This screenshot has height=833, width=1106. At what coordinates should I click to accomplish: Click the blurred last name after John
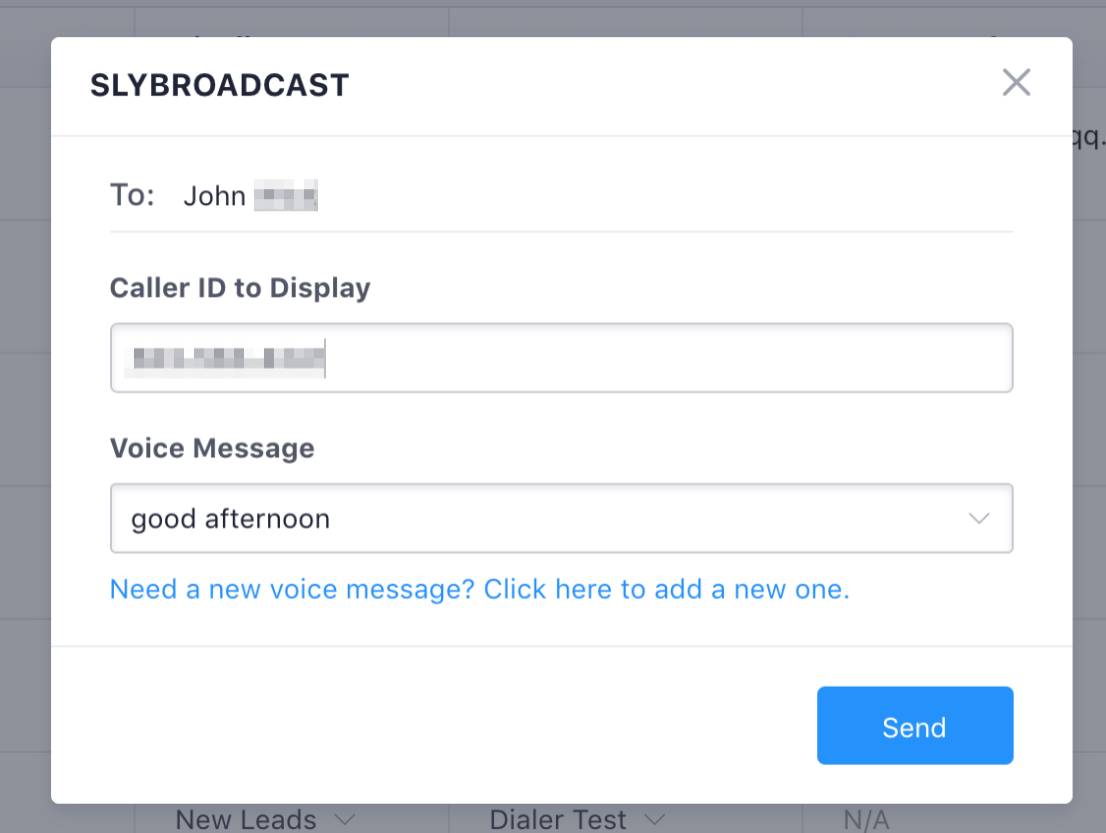pyautogui.click(x=285, y=196)
